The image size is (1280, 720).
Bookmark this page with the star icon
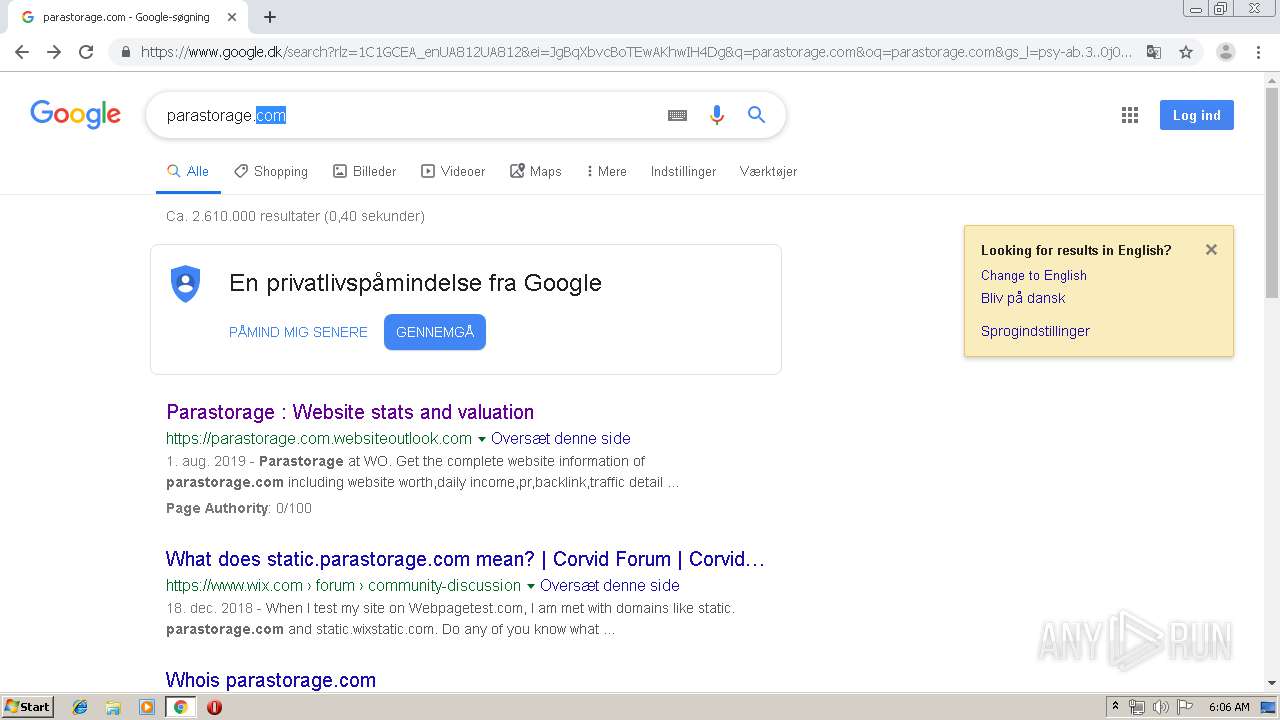pos(1186,52)
